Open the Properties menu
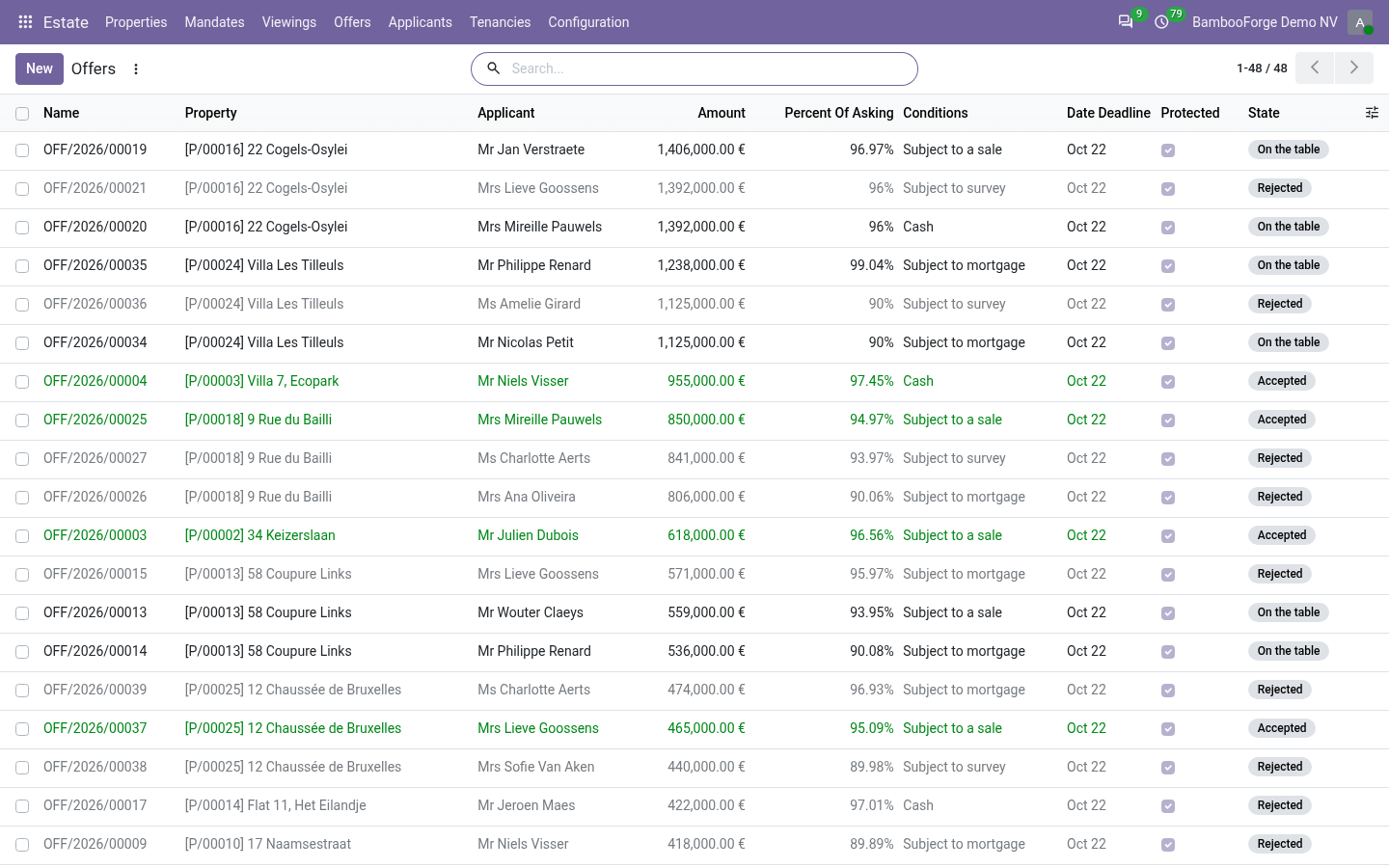This screenshot has height=868, width=1389. tap(136, 22)
